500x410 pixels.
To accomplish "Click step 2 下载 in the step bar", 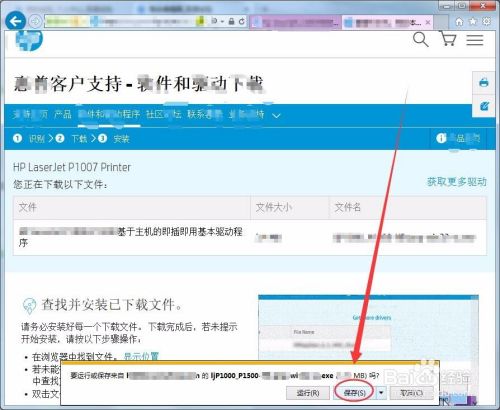I will (x=71, y=138).
